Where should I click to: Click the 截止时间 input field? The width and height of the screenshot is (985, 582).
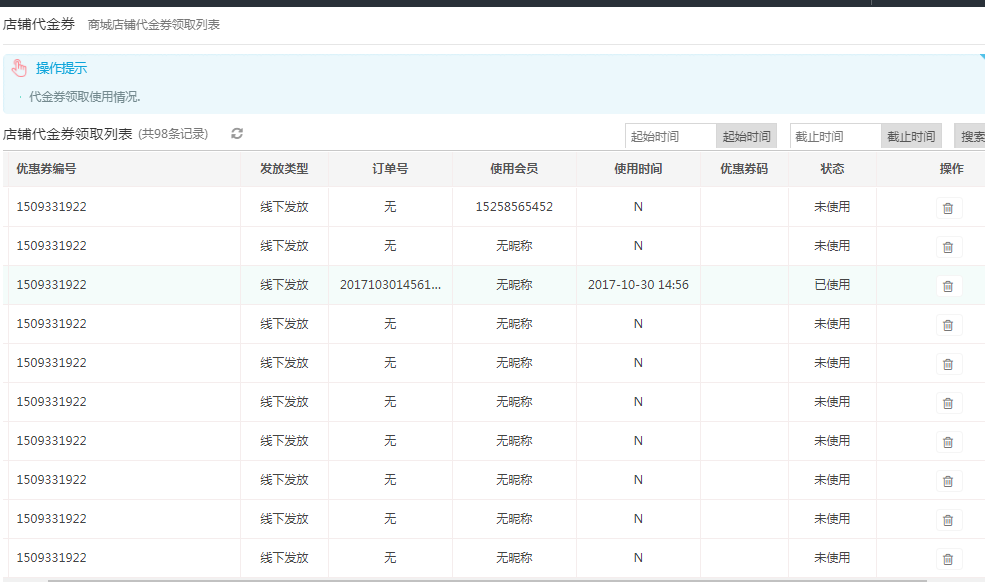click(x=835, y=137)
